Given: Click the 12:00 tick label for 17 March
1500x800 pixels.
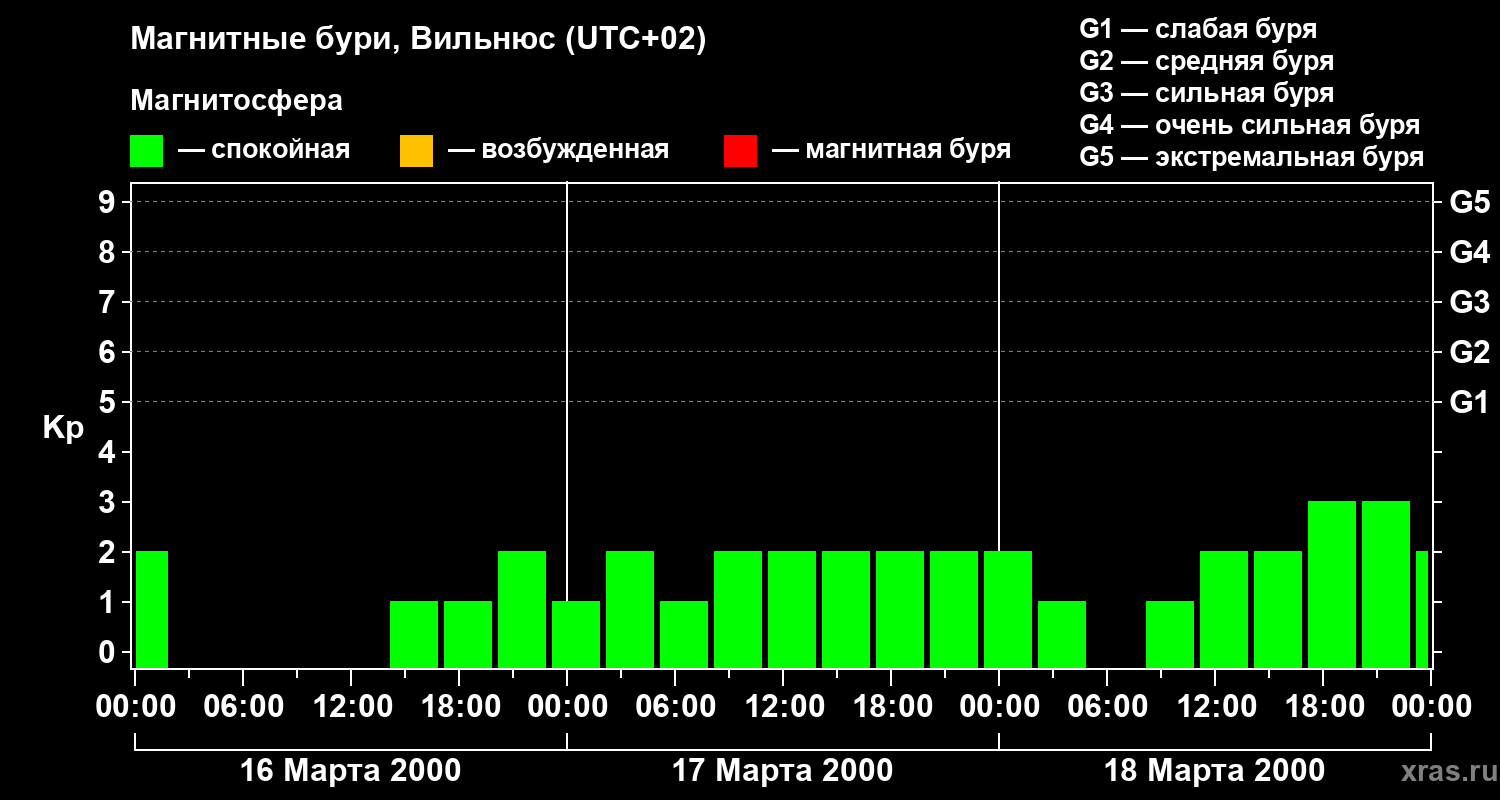Looking at the screenshot, I should point(783,706).
